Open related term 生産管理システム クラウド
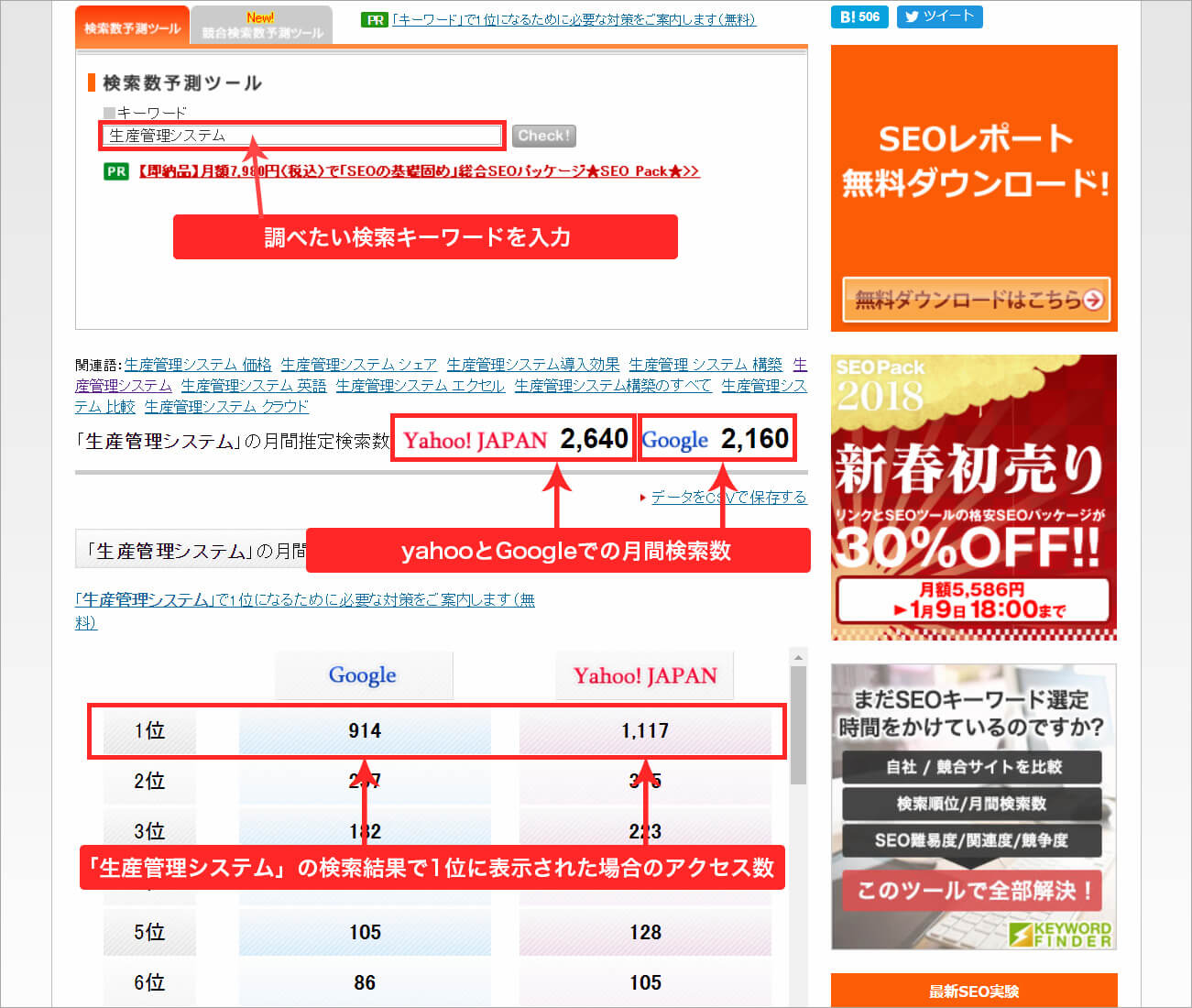 [x=226, y=407]
